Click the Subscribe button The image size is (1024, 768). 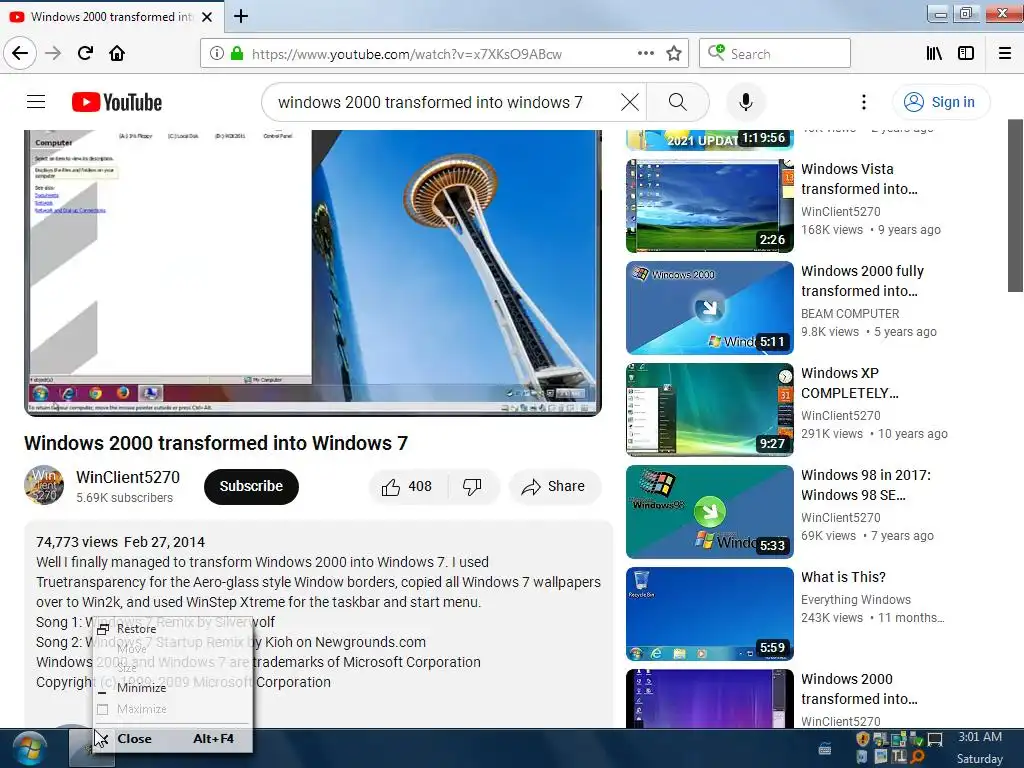click(251, 487)
